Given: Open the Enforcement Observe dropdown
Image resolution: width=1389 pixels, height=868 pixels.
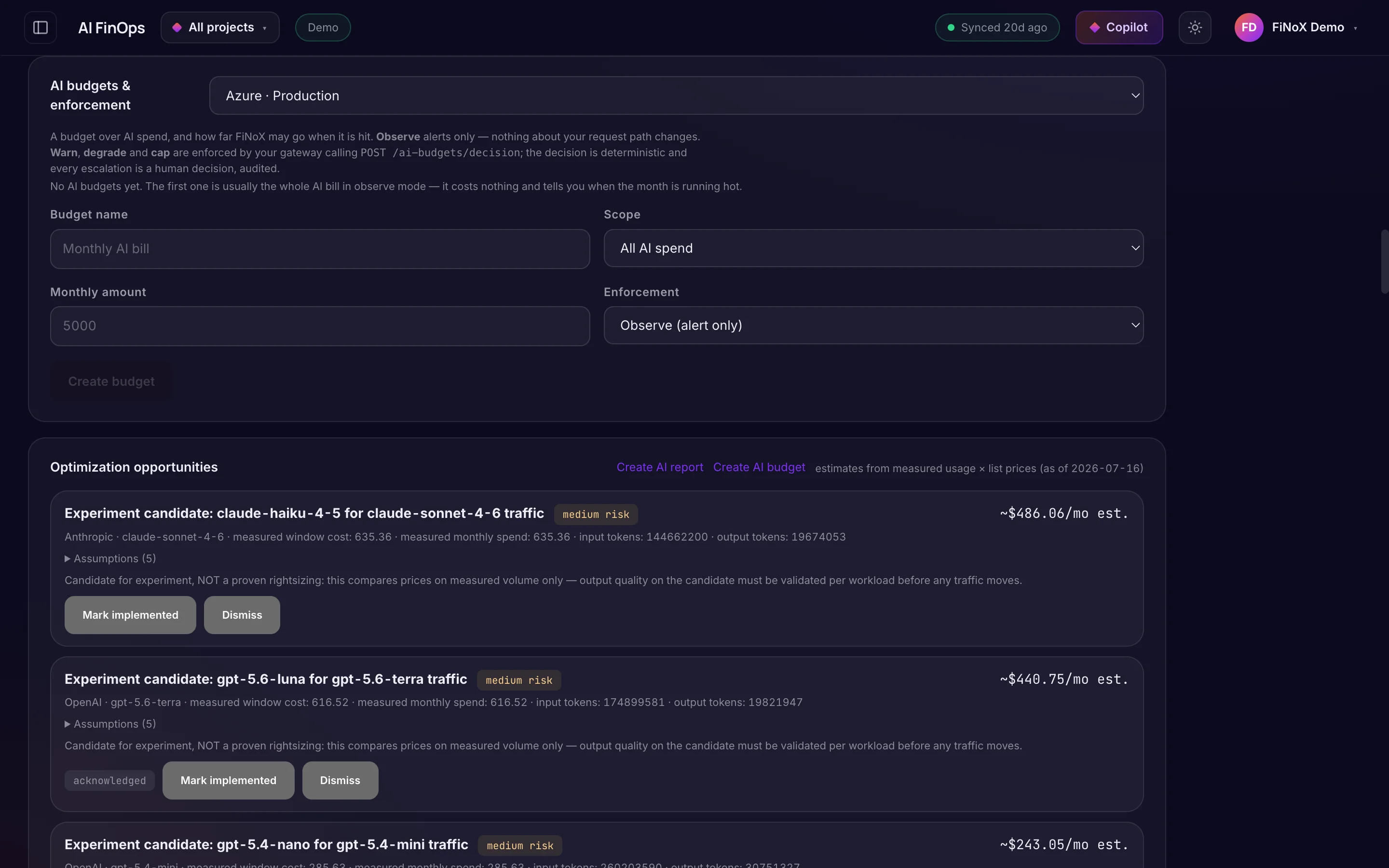Looking at the screenshot, I should tap(873, 325).
